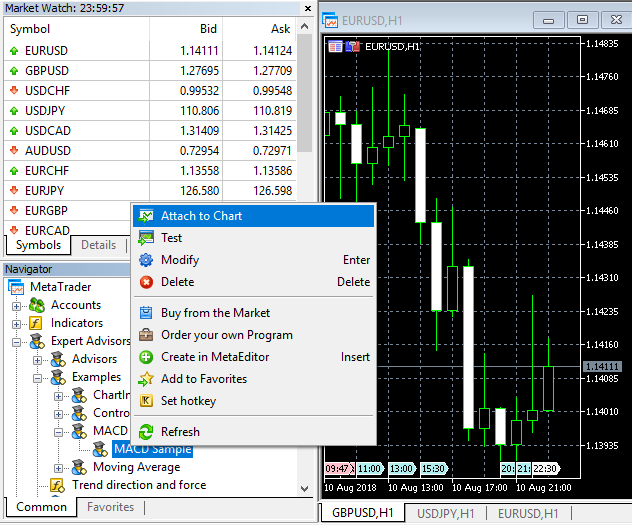Select the GBPUSD row in Market Watch
The width and height of the screenshot is (632, 525).
point(150,71)
